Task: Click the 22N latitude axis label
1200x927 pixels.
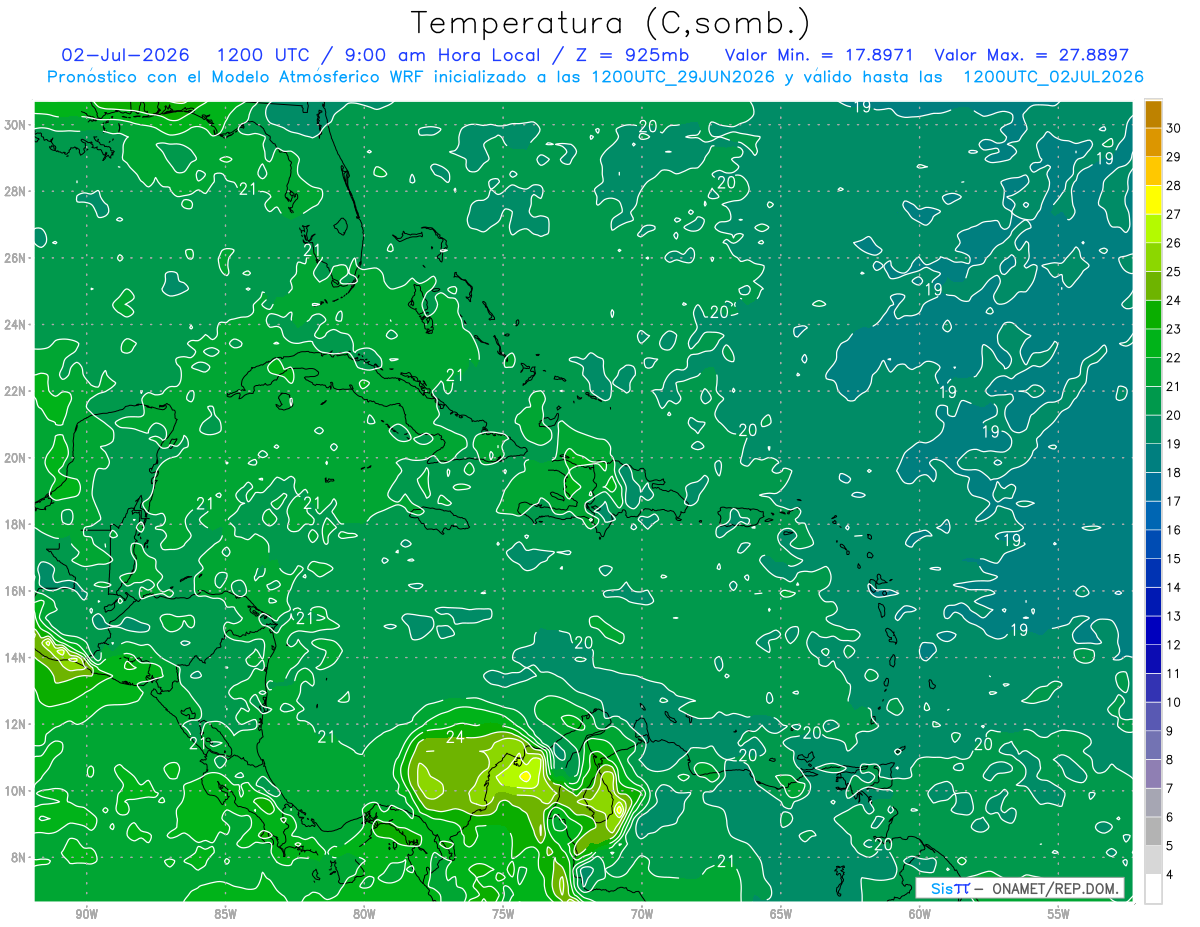Action: pyautogui.click(x=16, y=391)
